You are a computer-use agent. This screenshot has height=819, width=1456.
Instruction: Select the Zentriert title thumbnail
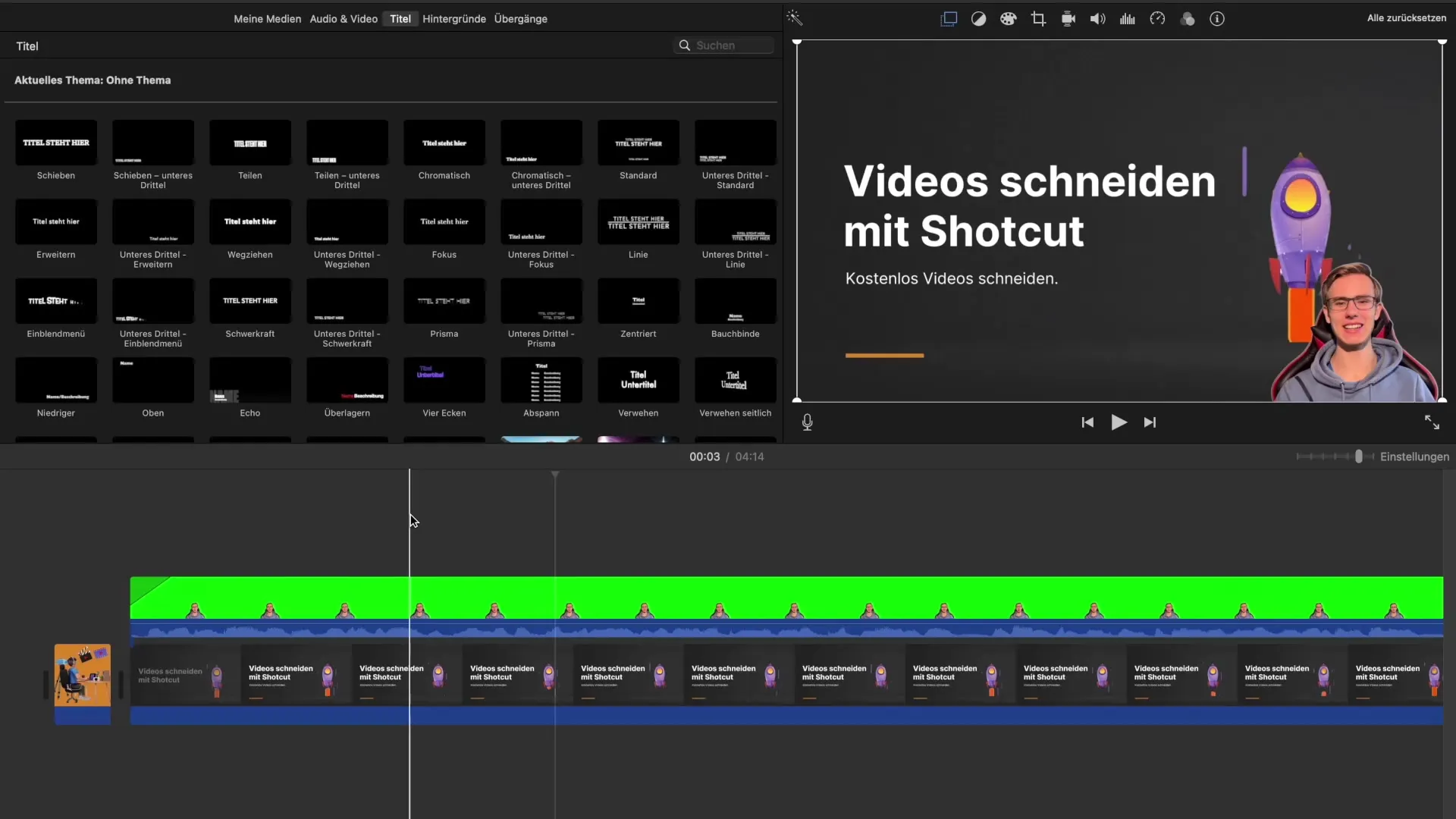pos(639,301)
